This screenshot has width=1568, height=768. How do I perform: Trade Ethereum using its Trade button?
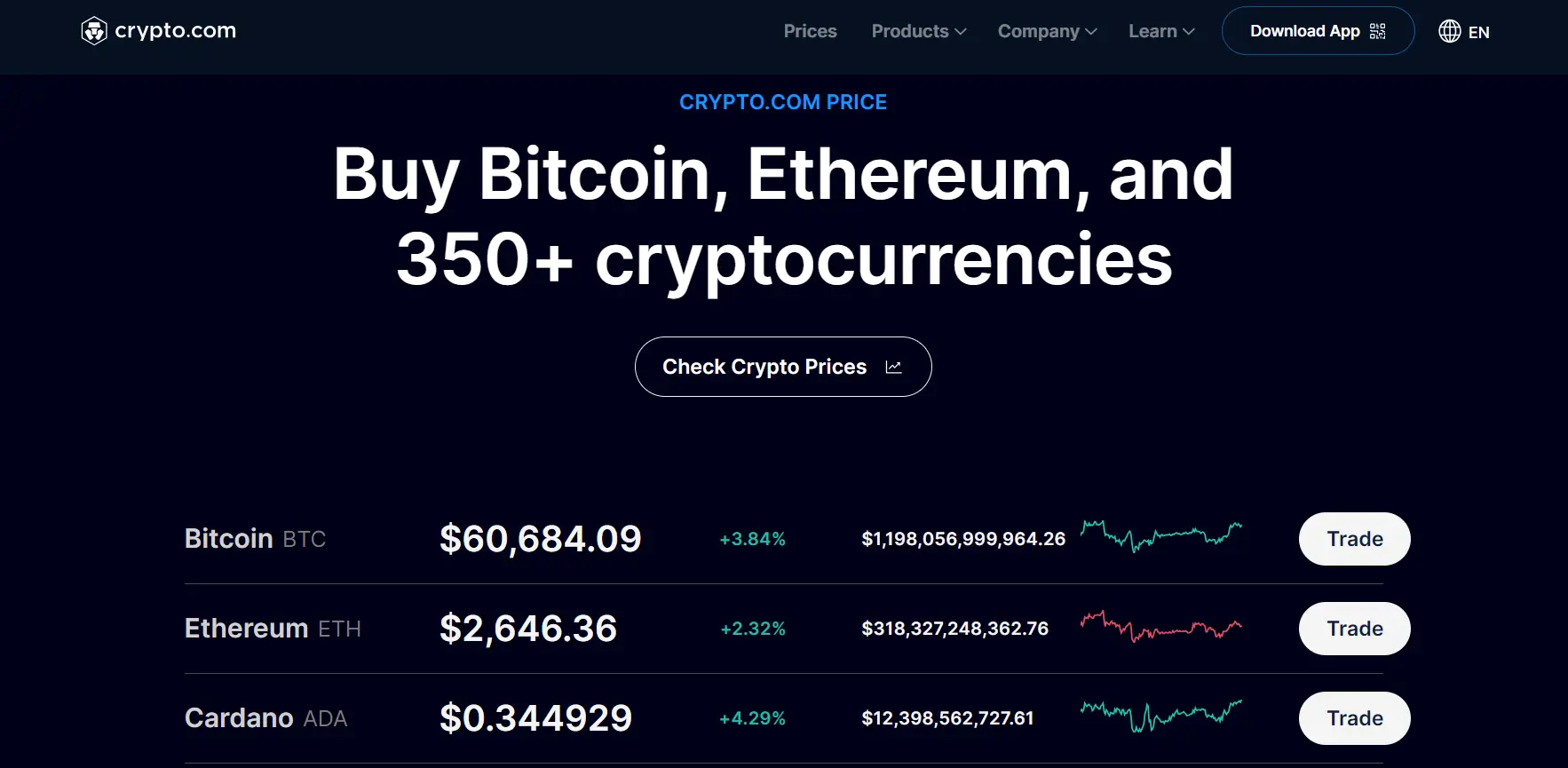click(1354, 629)
